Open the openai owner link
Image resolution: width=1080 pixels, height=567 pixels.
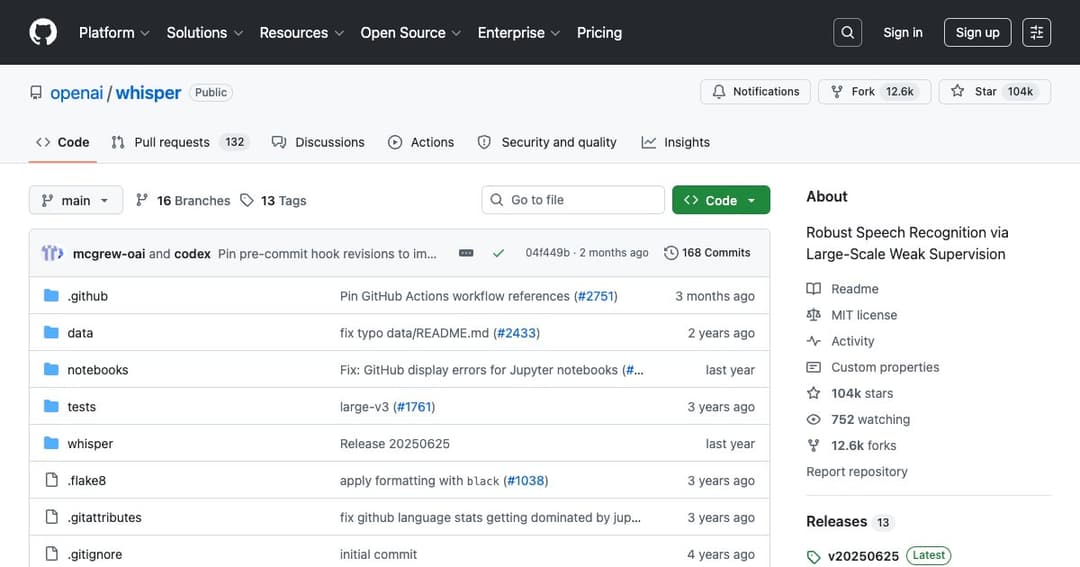click(x=76, y=92)
